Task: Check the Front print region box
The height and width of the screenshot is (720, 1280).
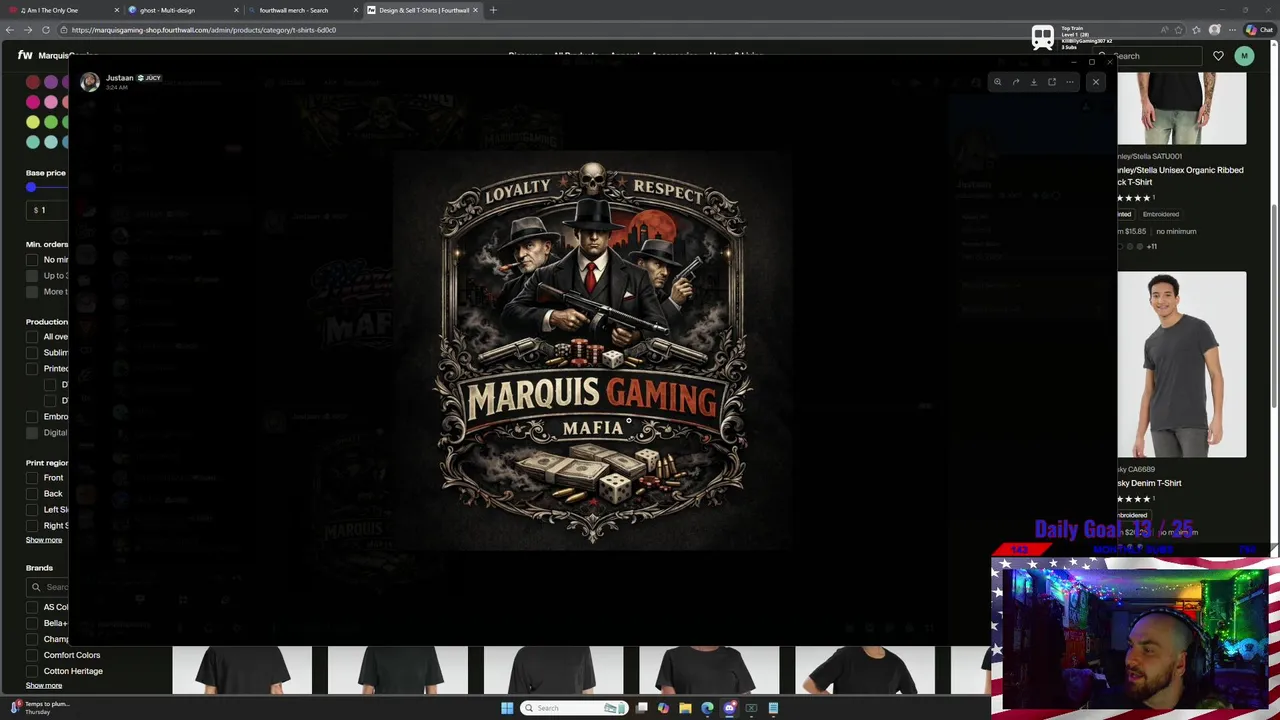Action: tap(32, 478)
